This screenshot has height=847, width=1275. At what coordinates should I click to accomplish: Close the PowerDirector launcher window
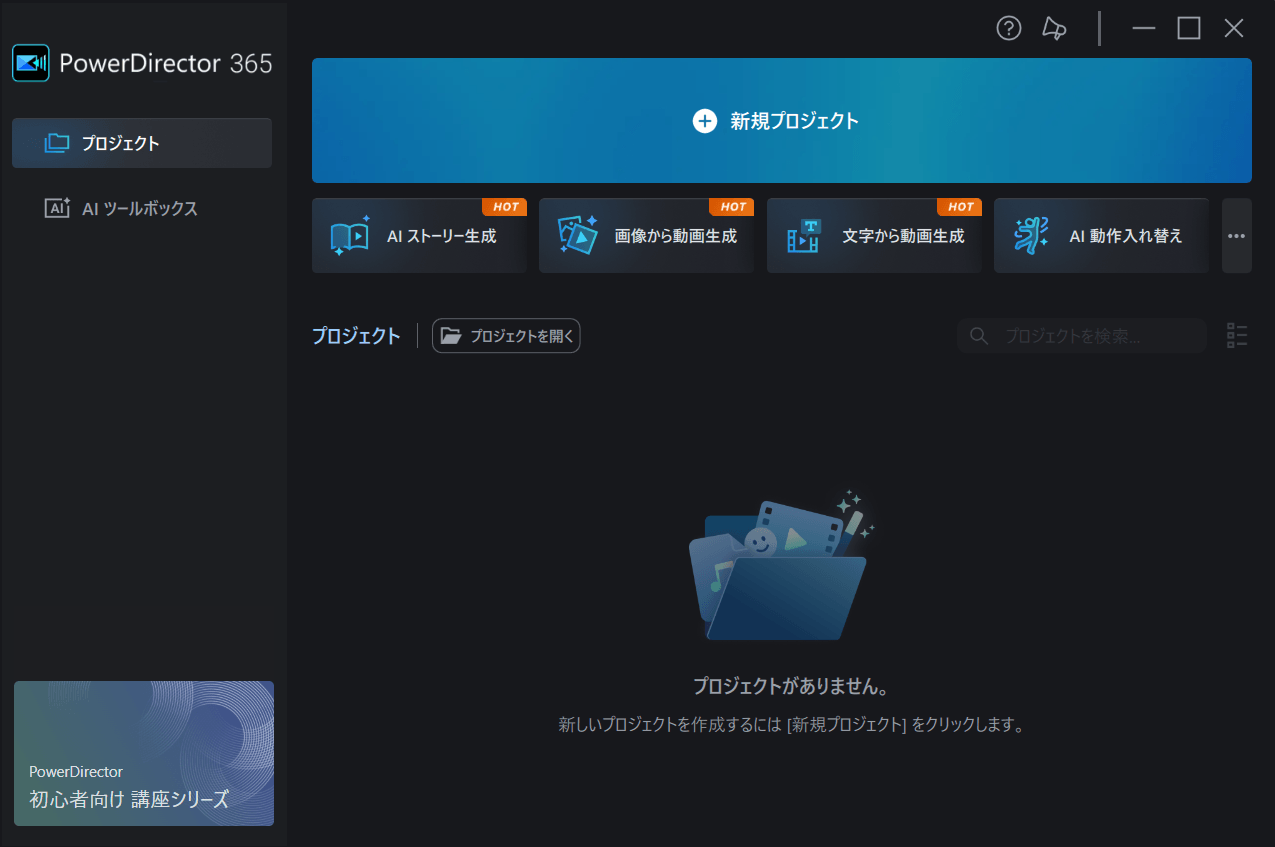1234,29
